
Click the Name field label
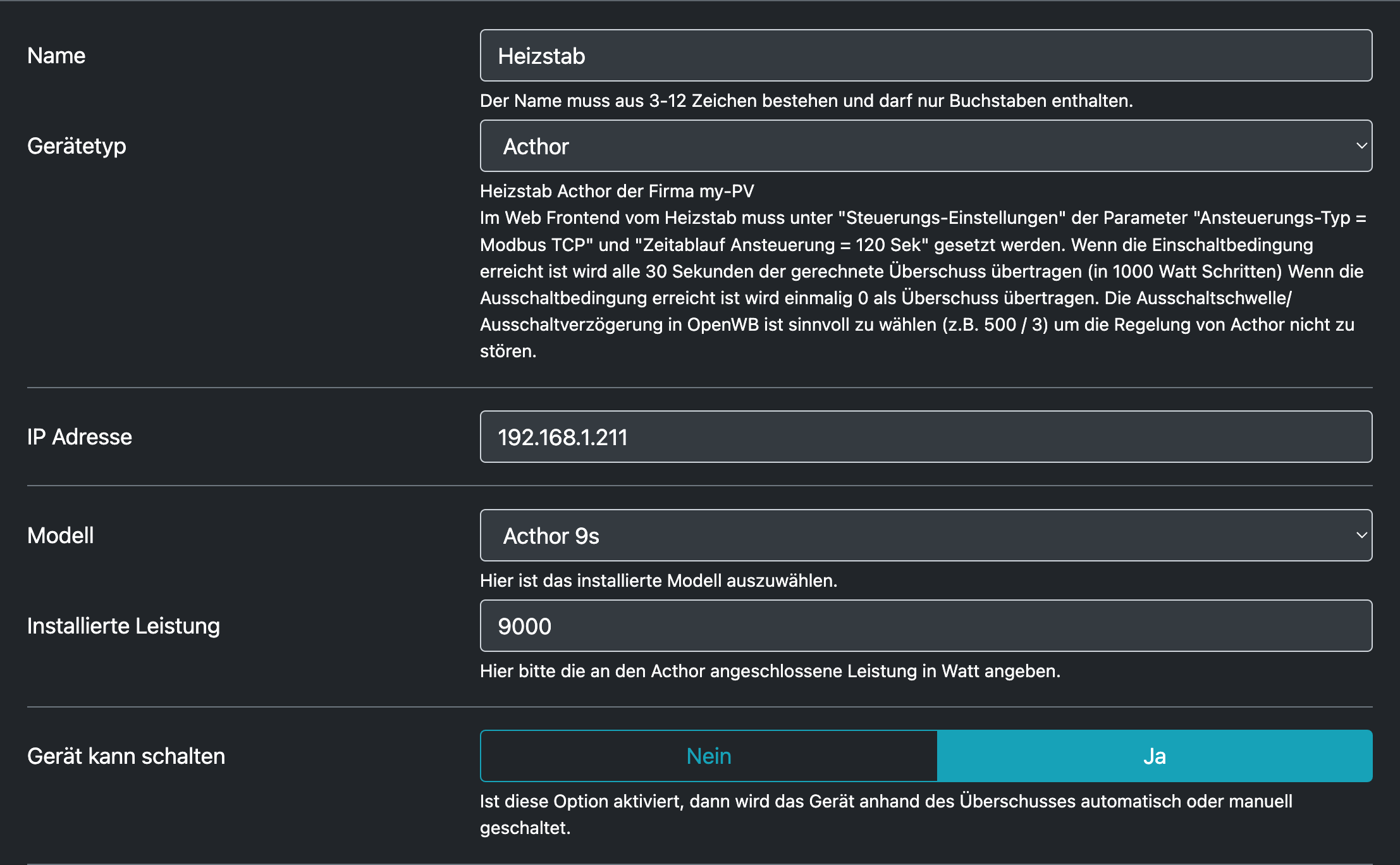click(56, 56)
